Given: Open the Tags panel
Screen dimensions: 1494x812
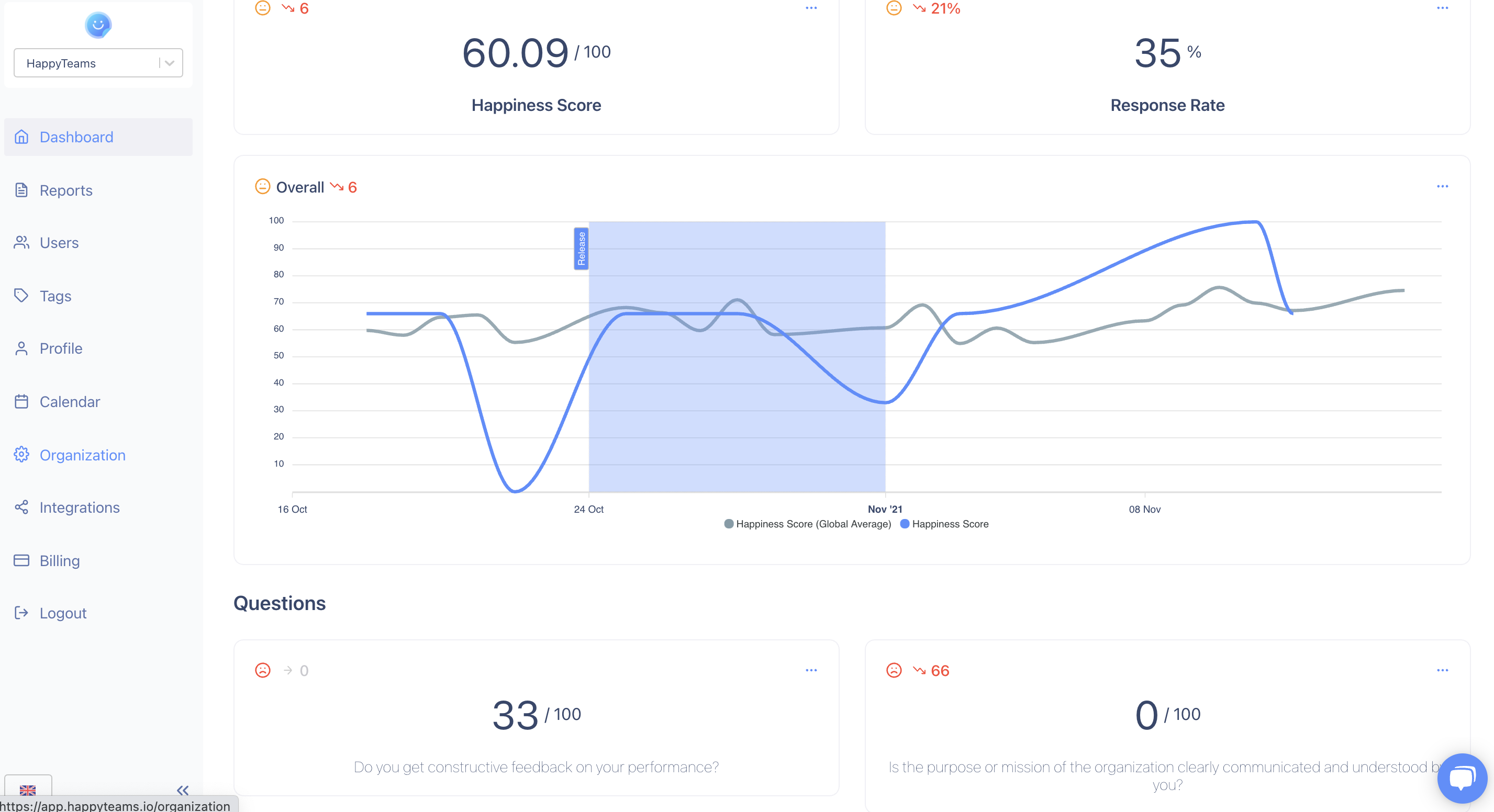Looking at the screenshot, I should [54, 296].
